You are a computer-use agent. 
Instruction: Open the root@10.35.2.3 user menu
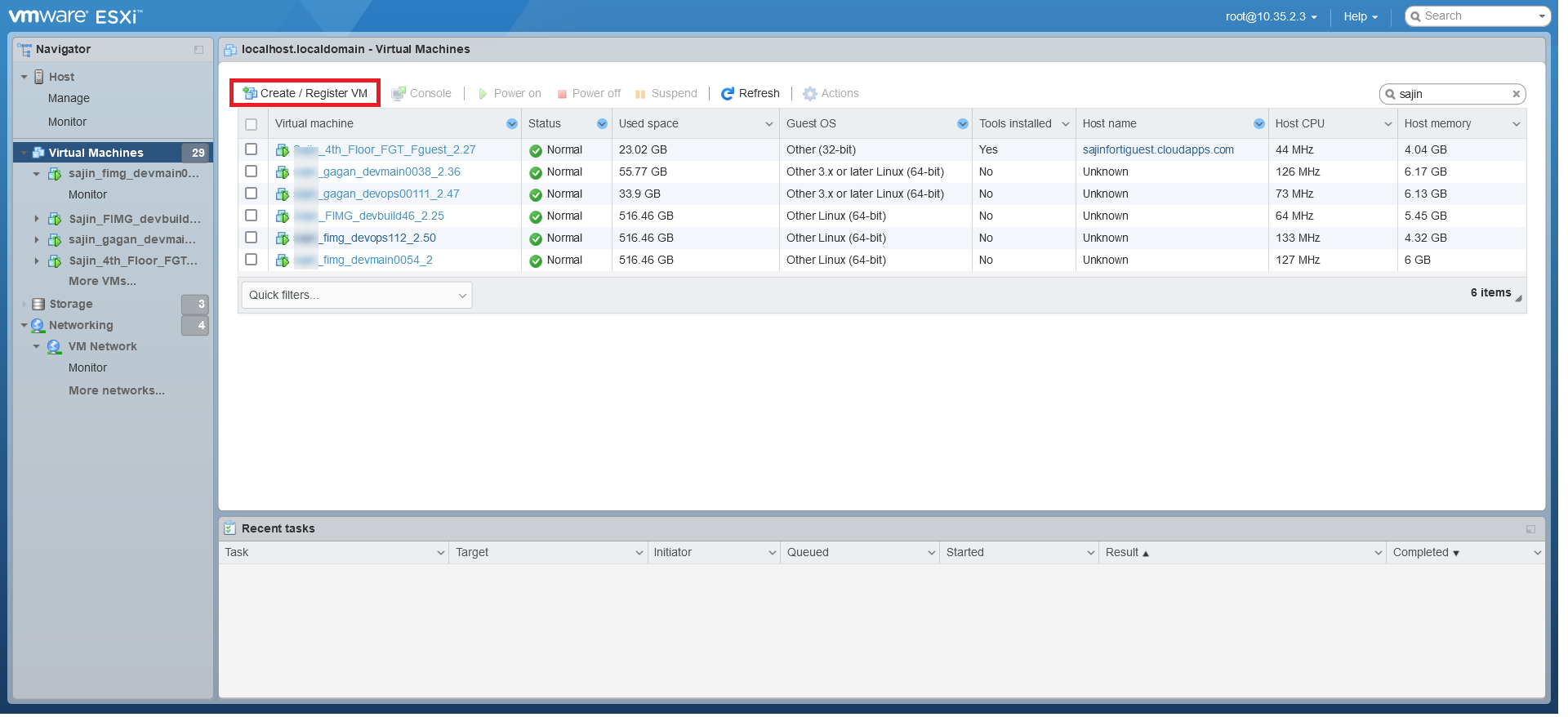tap(1271, 16)
